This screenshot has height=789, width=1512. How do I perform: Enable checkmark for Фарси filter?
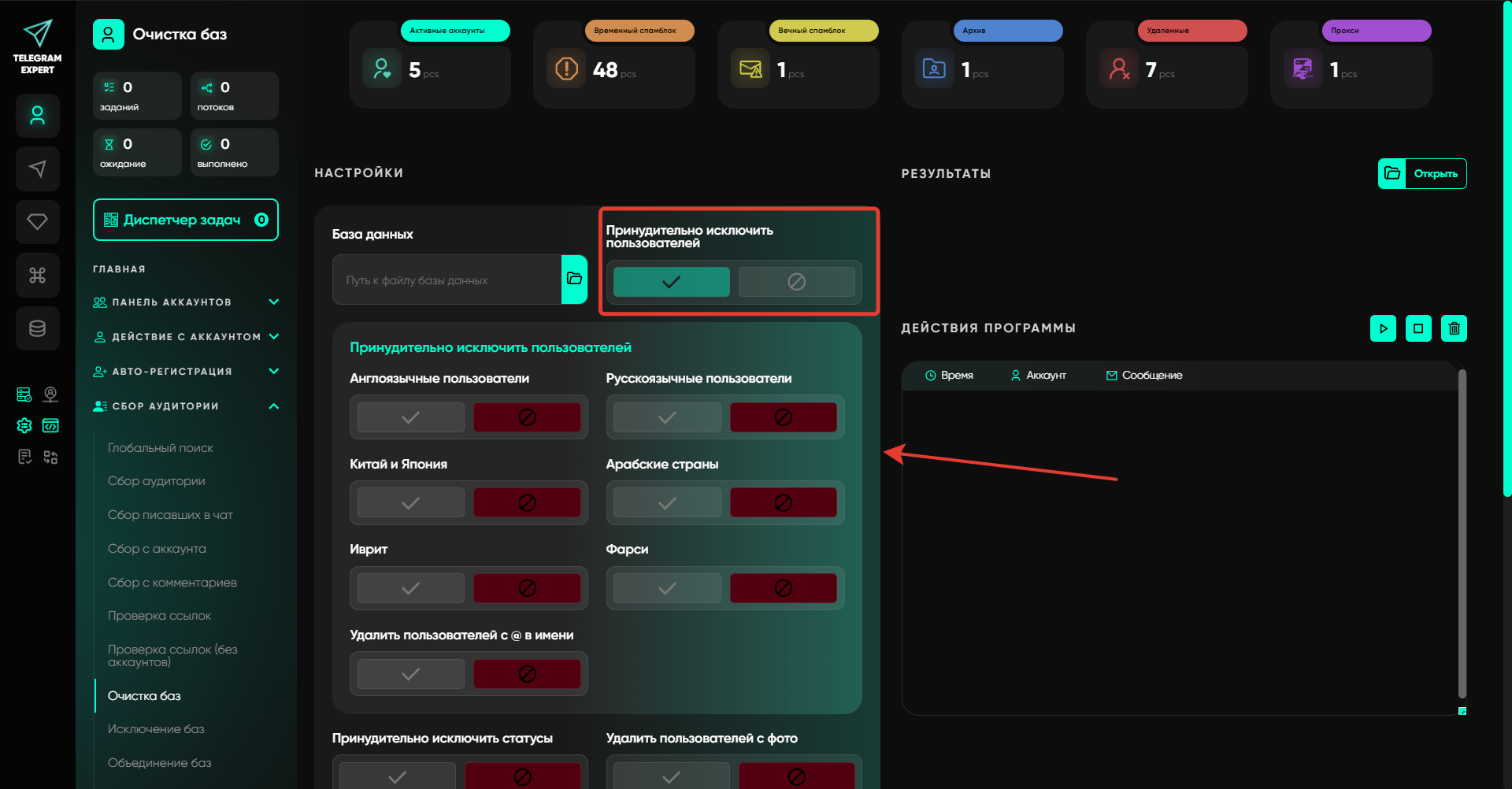click(666, 588)
